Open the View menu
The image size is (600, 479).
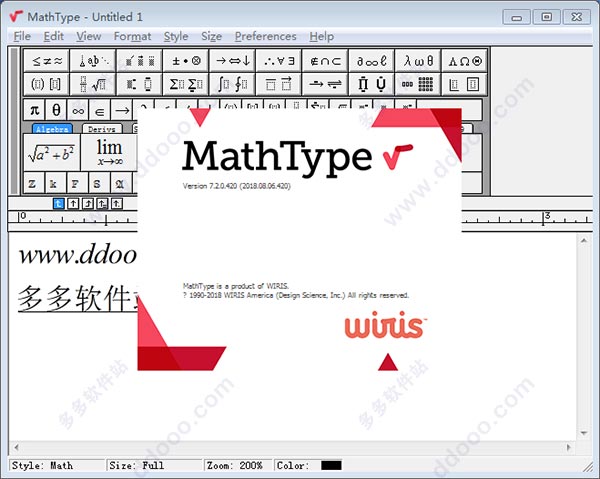(x=89, y=36)
